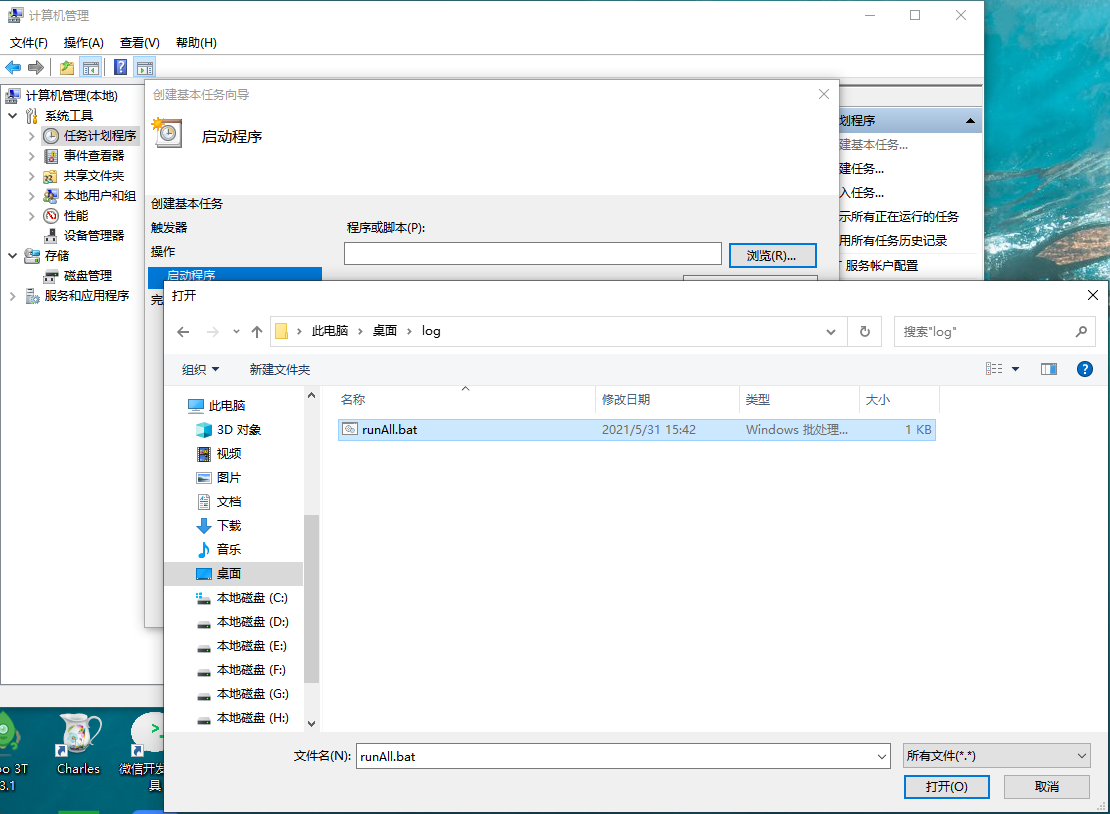Image resolution: width=1110 pixels, height=814 pixels.
Task: Select the runAll.bat file row
Action: click(636, 430)
